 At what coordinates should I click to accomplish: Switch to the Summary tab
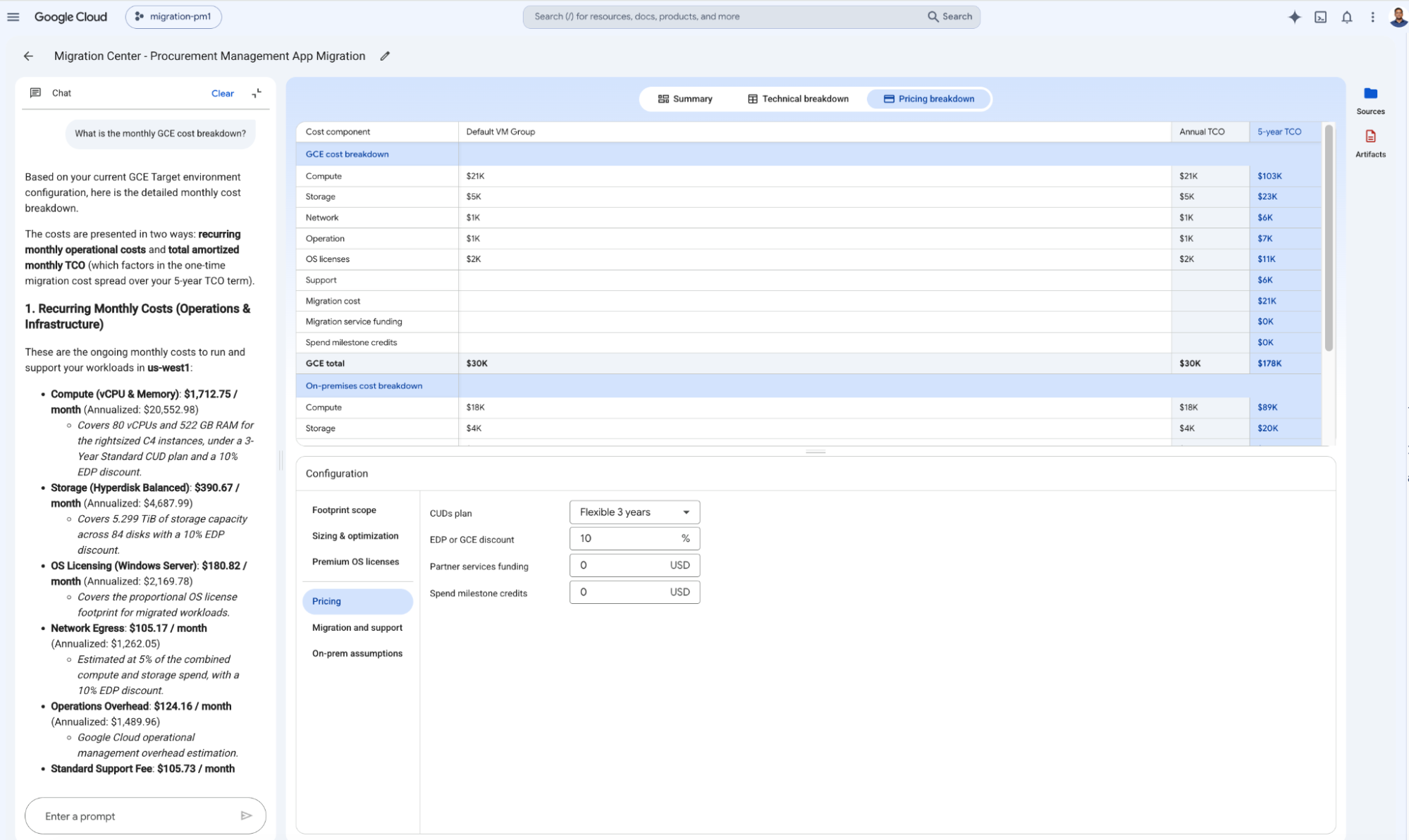[x=685, y=99]
